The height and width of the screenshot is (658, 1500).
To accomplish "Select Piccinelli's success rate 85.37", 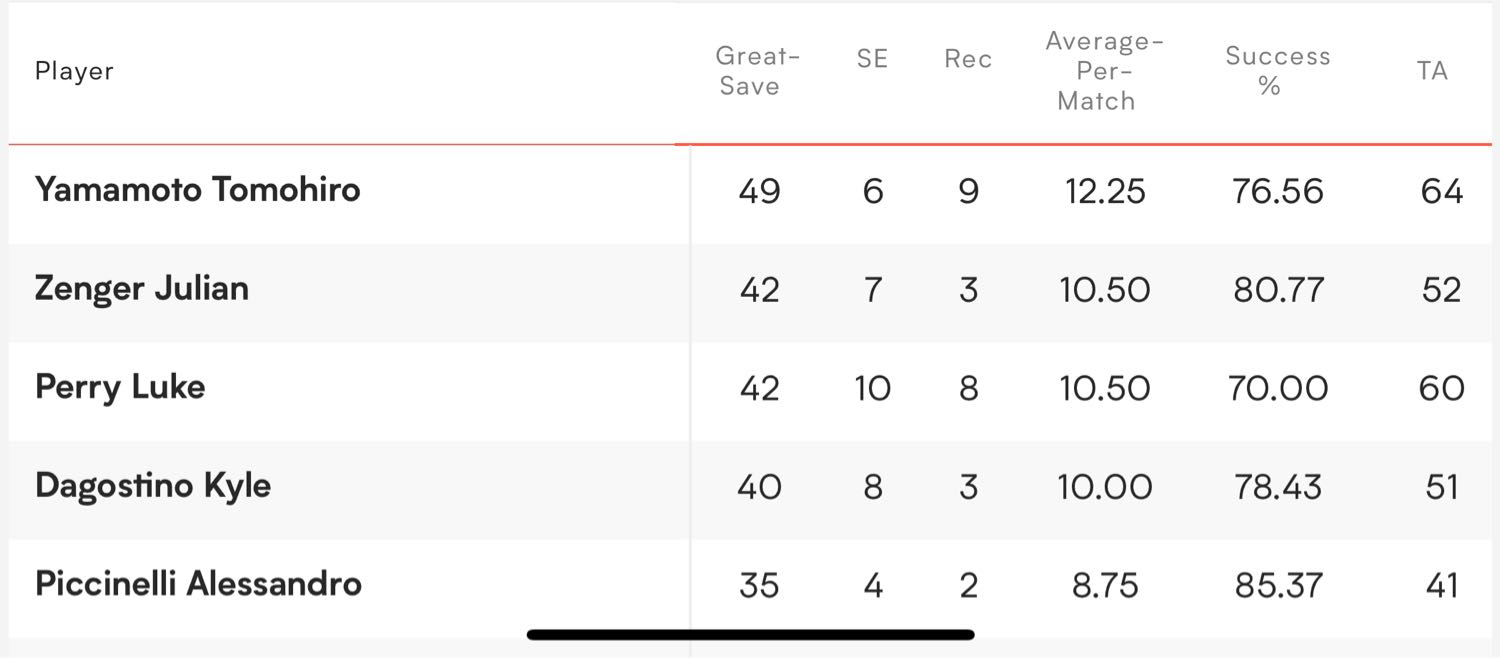I will click(x=1278, y=585).
